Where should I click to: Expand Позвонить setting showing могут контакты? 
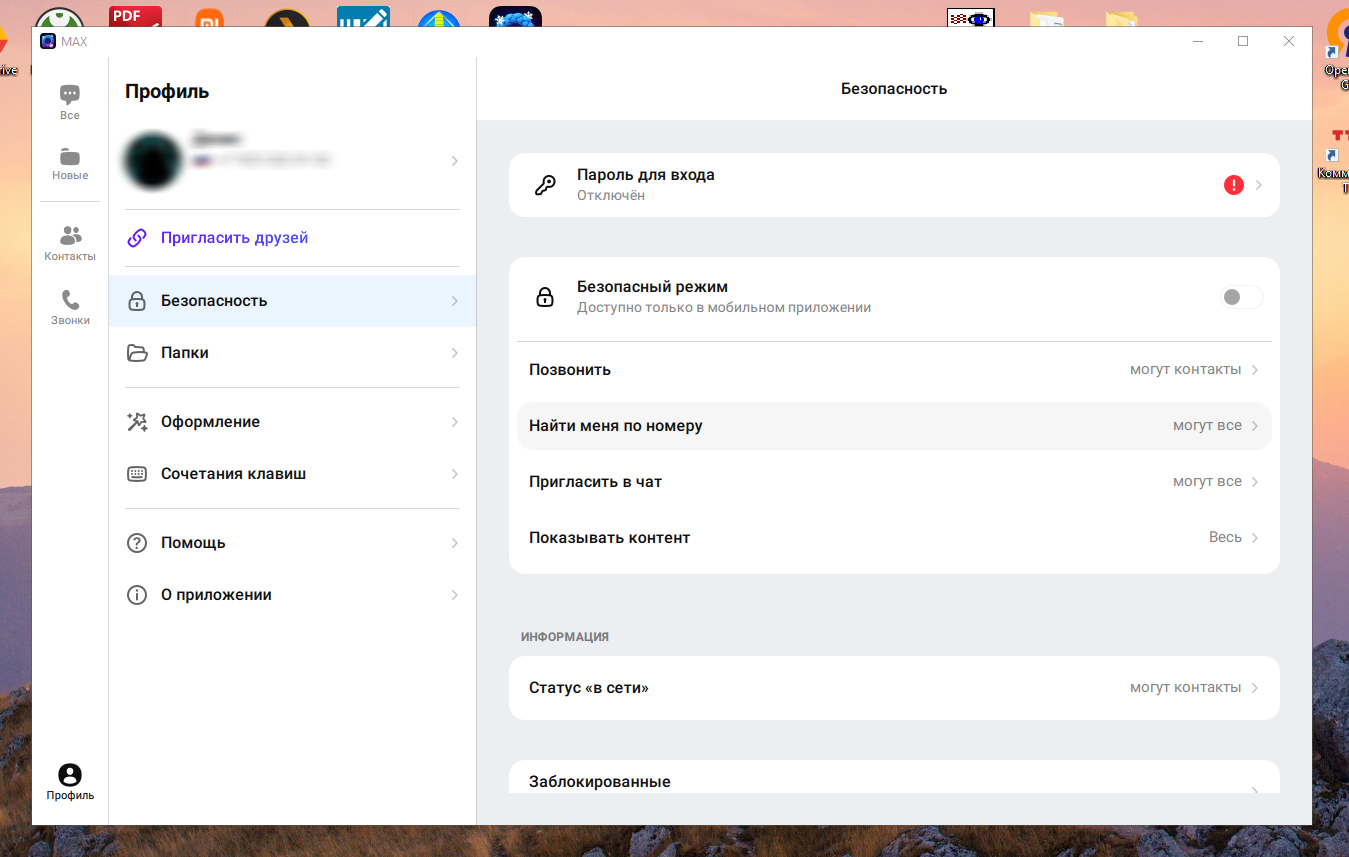coord(893,370)
